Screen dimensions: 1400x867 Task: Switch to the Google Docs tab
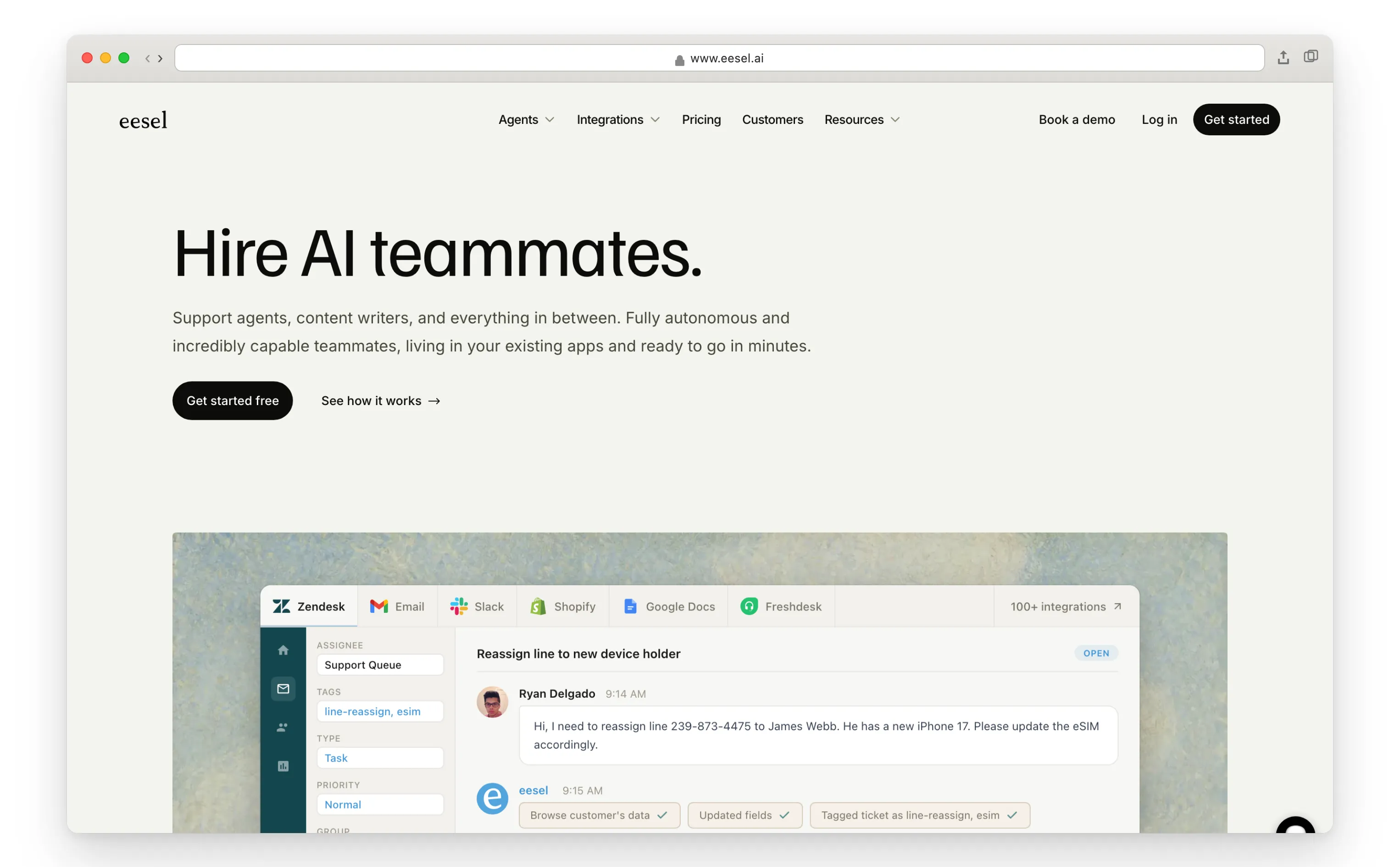668,606
